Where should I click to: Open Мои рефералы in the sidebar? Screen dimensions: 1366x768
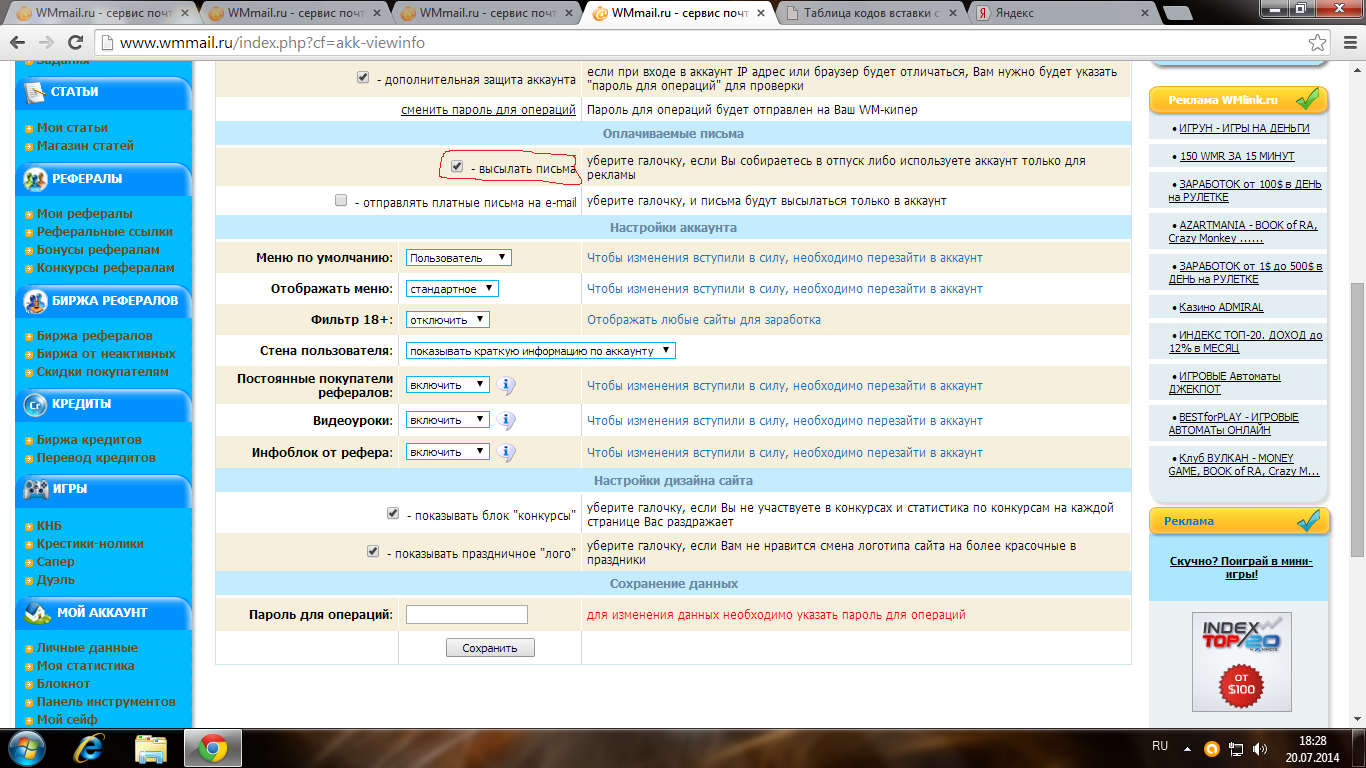point(84,214)
